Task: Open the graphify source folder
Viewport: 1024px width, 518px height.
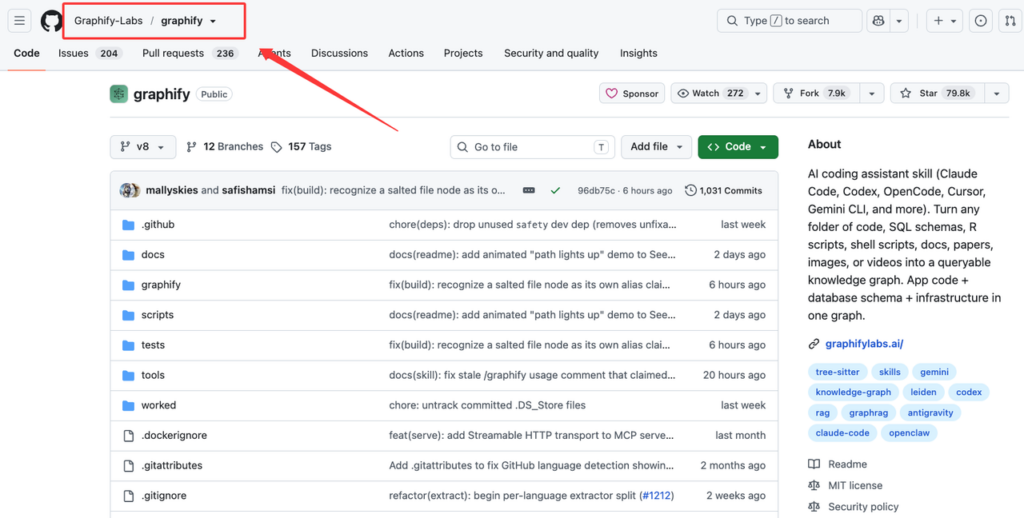Action: [161, 285]
